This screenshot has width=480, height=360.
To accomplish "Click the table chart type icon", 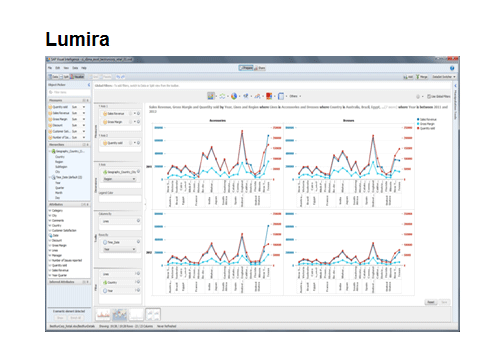I will click(281, 96).
